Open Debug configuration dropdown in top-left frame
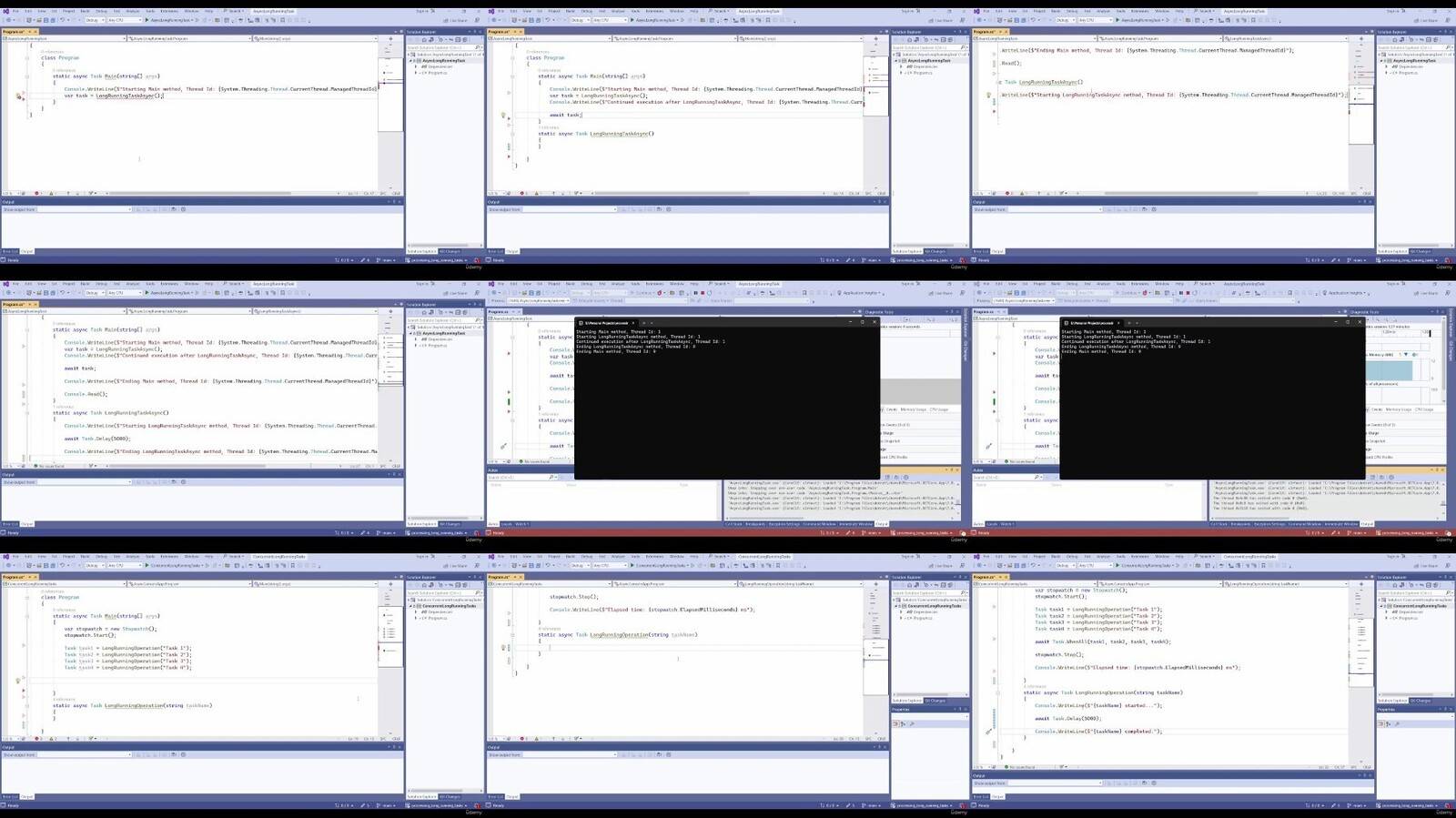The height and width of the screenshot is (818, 1456). (x=94, y=20)
